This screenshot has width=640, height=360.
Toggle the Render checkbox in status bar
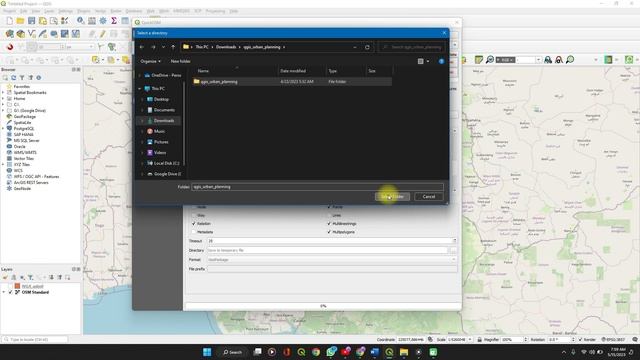[580, 340]
